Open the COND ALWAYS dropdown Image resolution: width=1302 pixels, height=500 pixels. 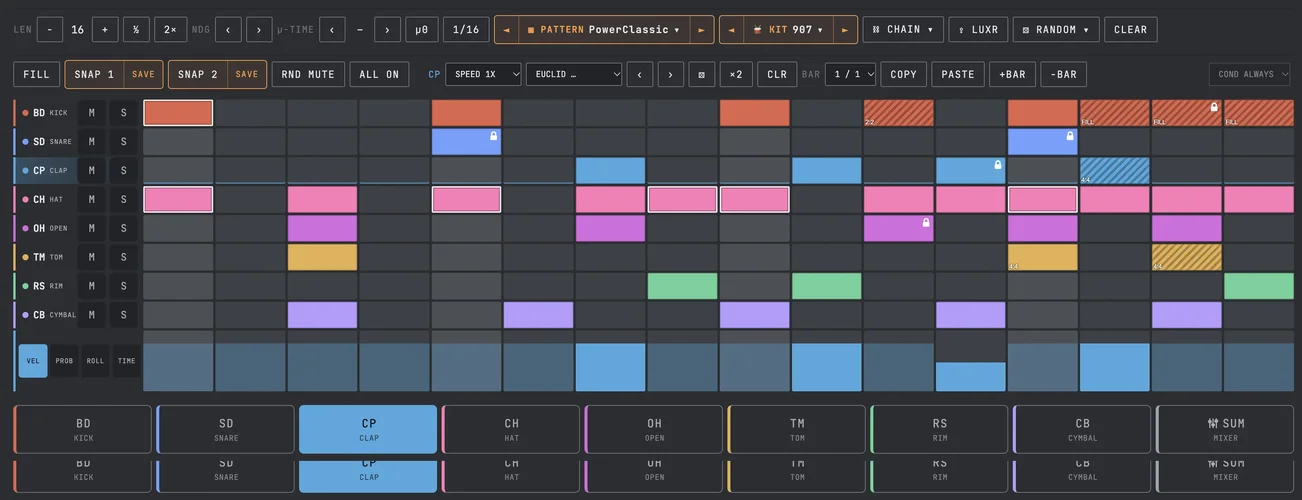pos(1249,74)
